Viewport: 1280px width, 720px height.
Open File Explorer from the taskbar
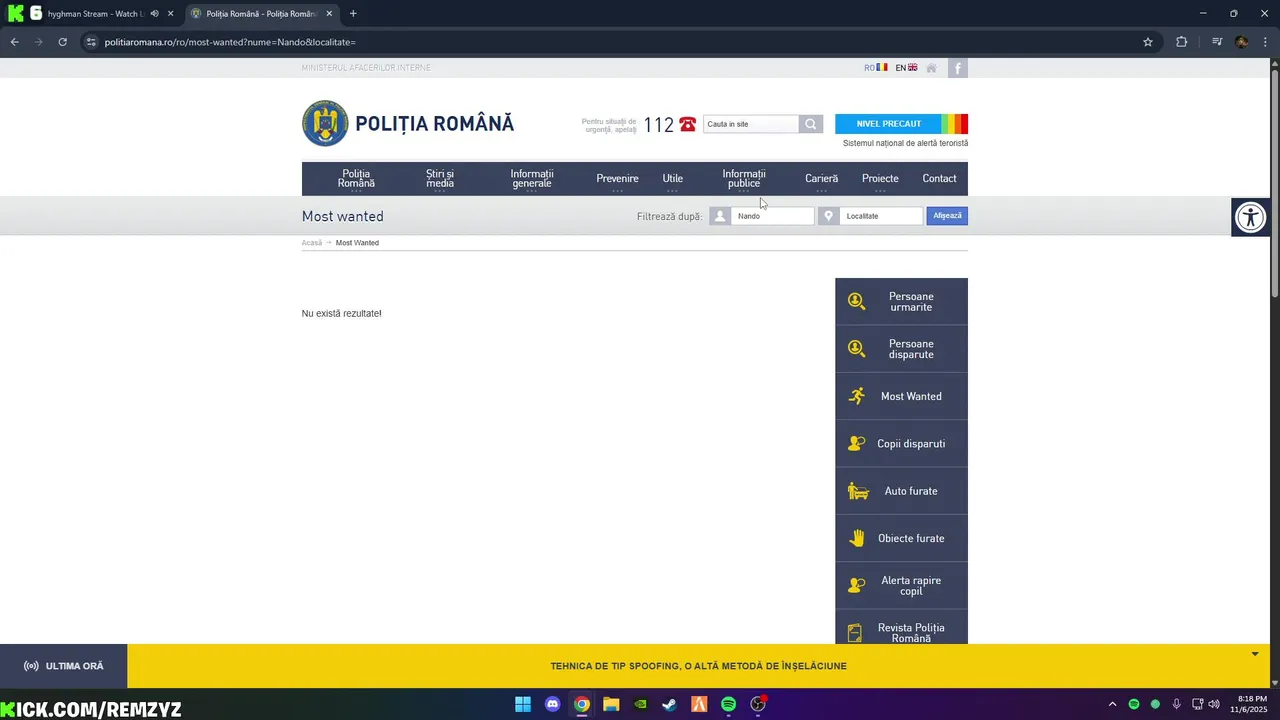611,704
